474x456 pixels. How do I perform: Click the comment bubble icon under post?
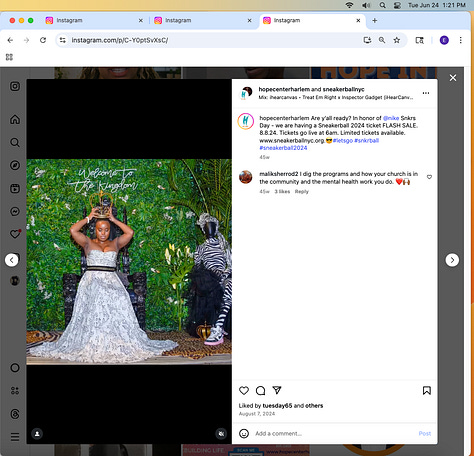coord(260,390)
